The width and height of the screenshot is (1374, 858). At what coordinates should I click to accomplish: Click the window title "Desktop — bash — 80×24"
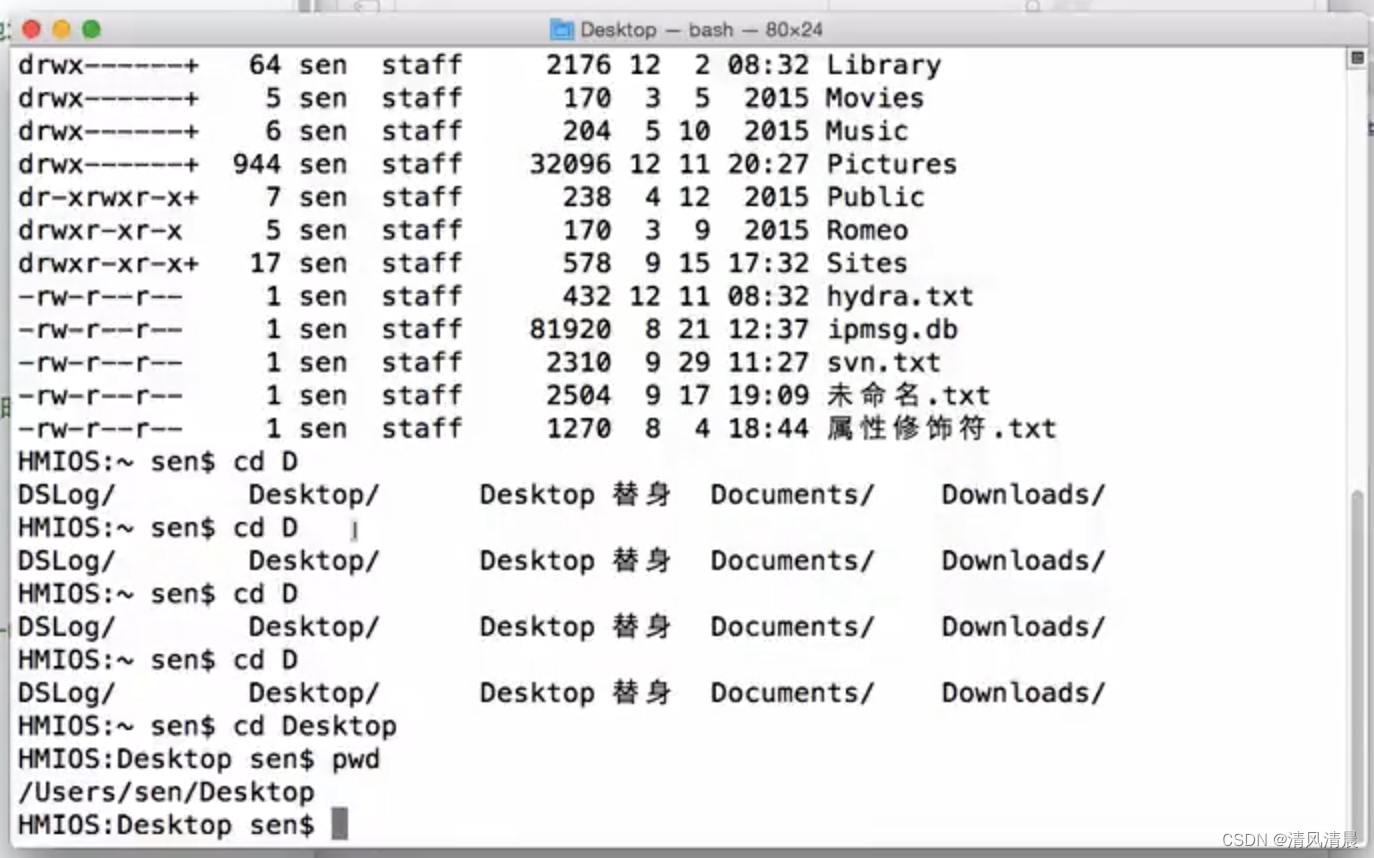tap(701, 29)
